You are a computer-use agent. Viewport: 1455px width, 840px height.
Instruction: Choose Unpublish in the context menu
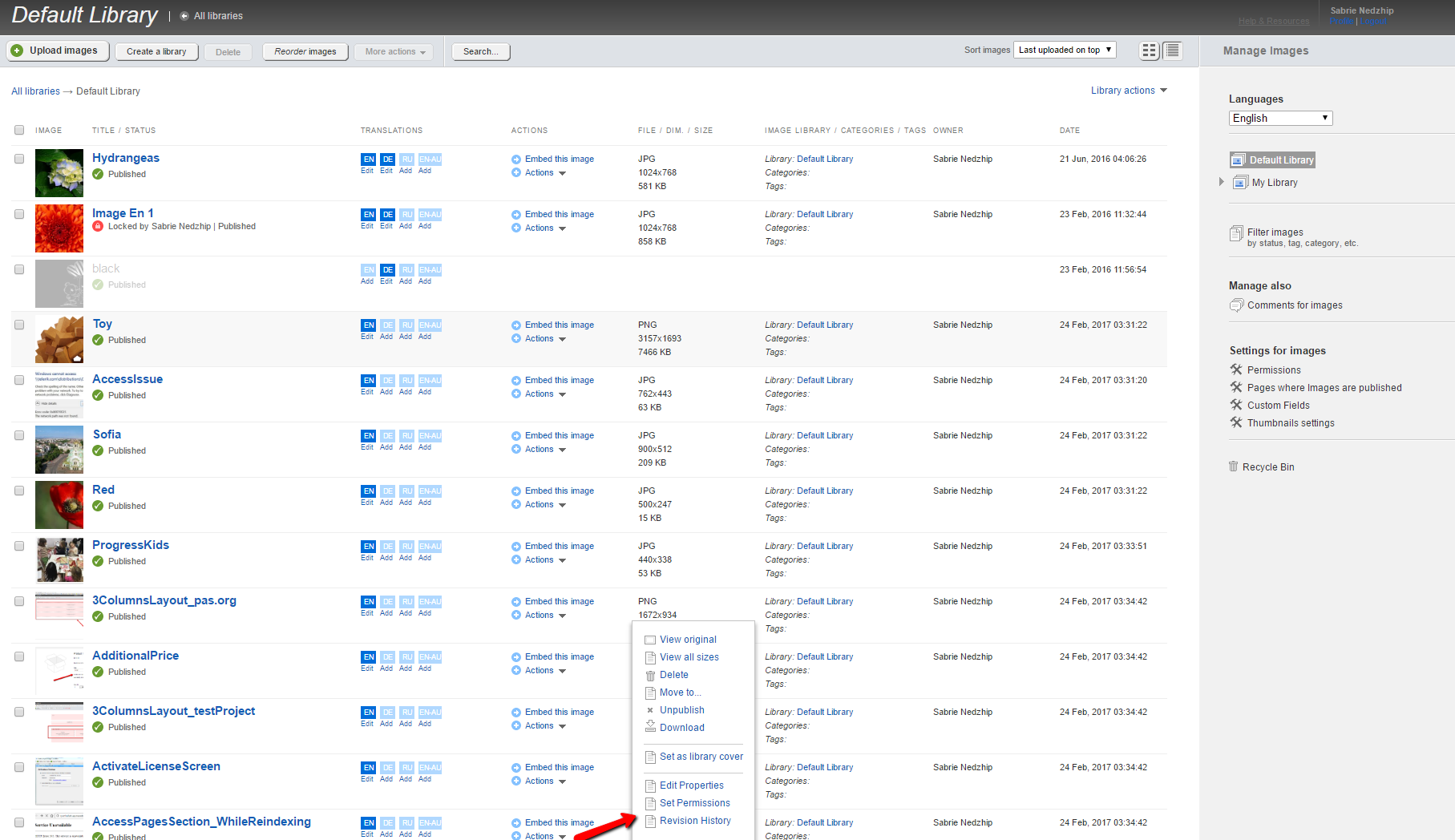(x=682, y=710)
